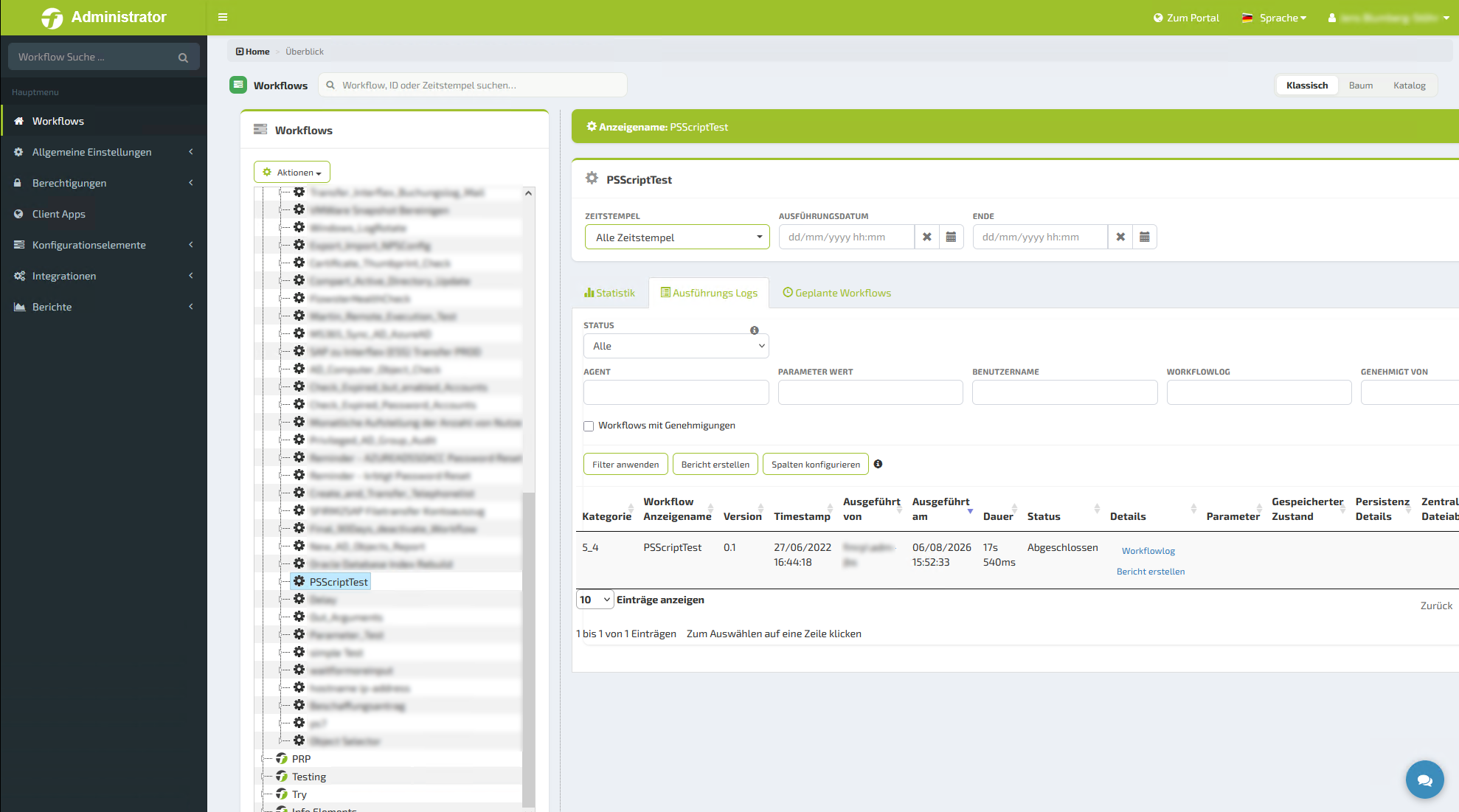Click the Zurück pagination link
Screen dimensions: 1459x812
tap(1436, 605)
